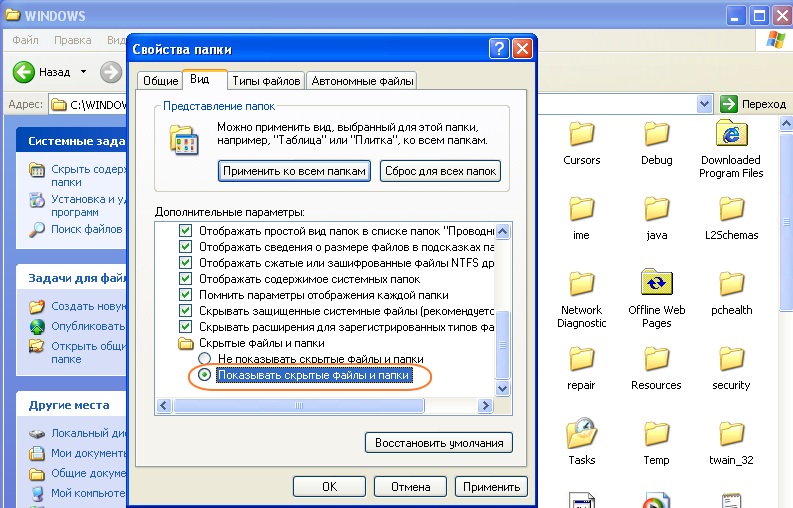Image resolution: width=793 pixels, height=508 pixels.
Task: Open the Debug folder icon
Action: pos(656,134)
